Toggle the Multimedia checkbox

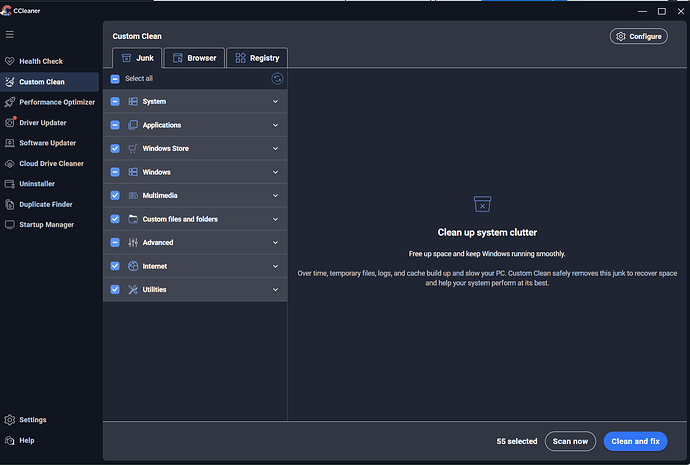coord(115,195)
